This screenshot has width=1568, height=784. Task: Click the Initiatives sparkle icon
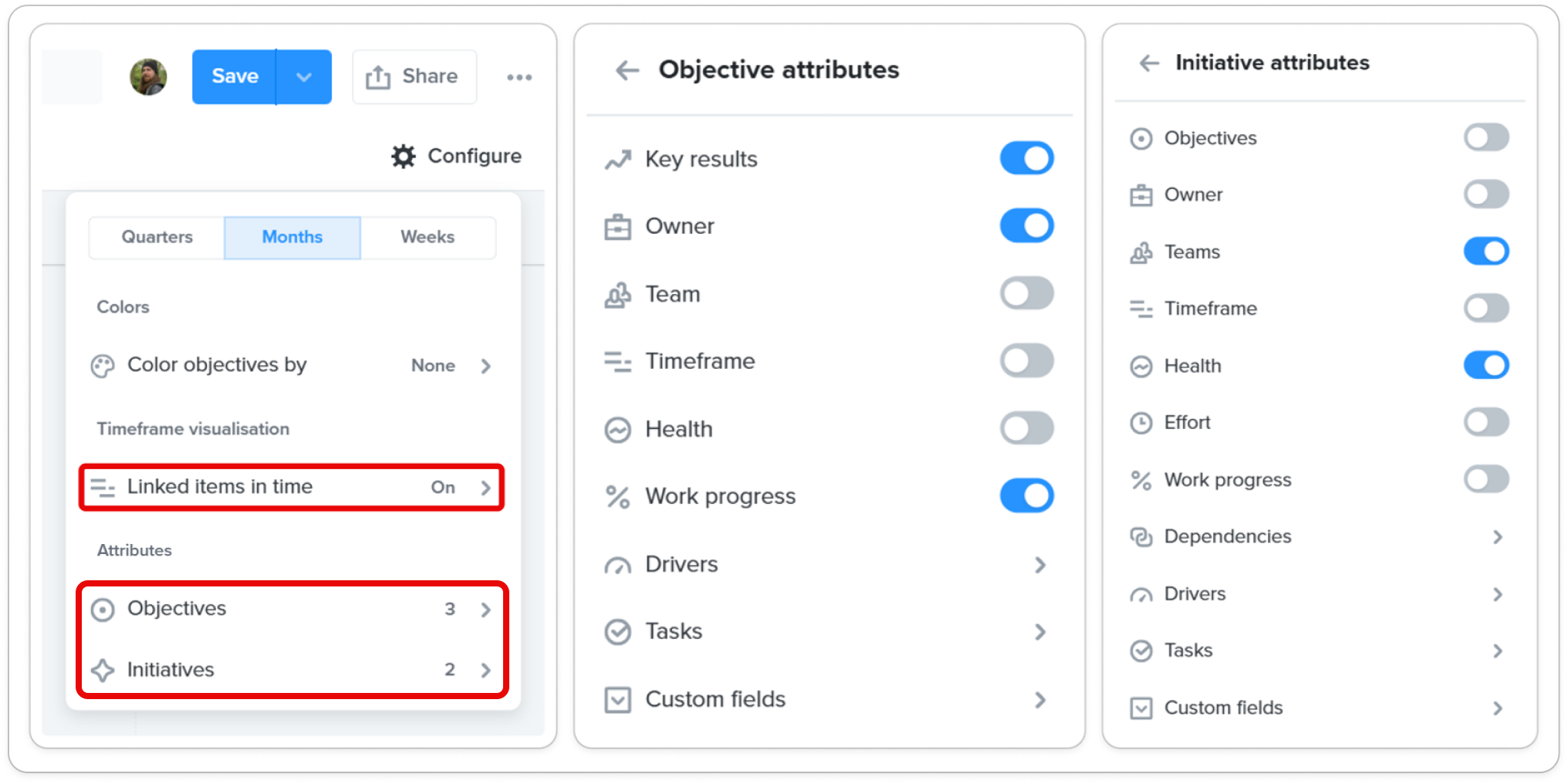click(x=103, y=670)
